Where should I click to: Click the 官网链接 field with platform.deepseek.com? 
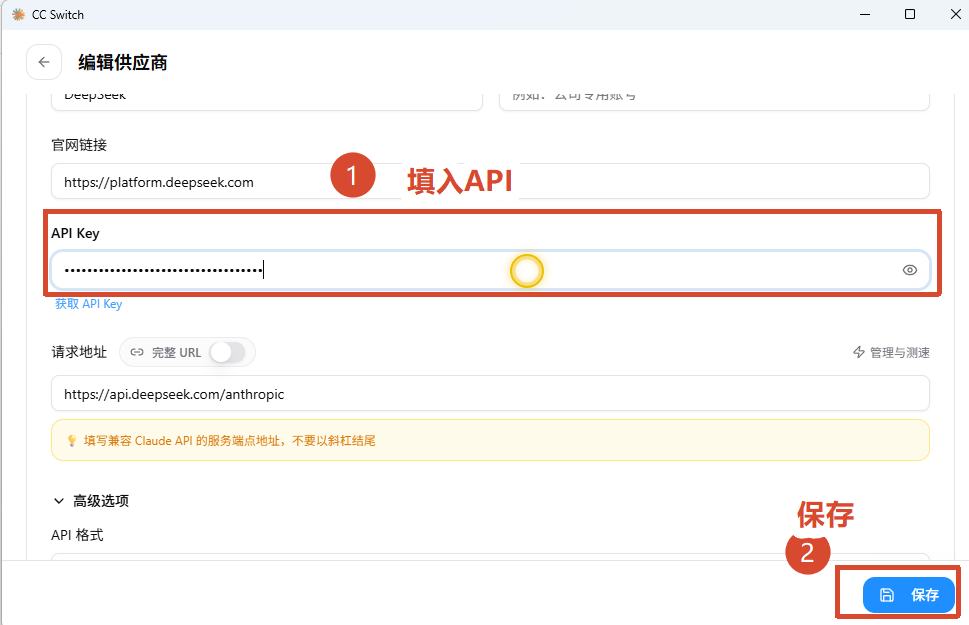(x=490, y=182)
